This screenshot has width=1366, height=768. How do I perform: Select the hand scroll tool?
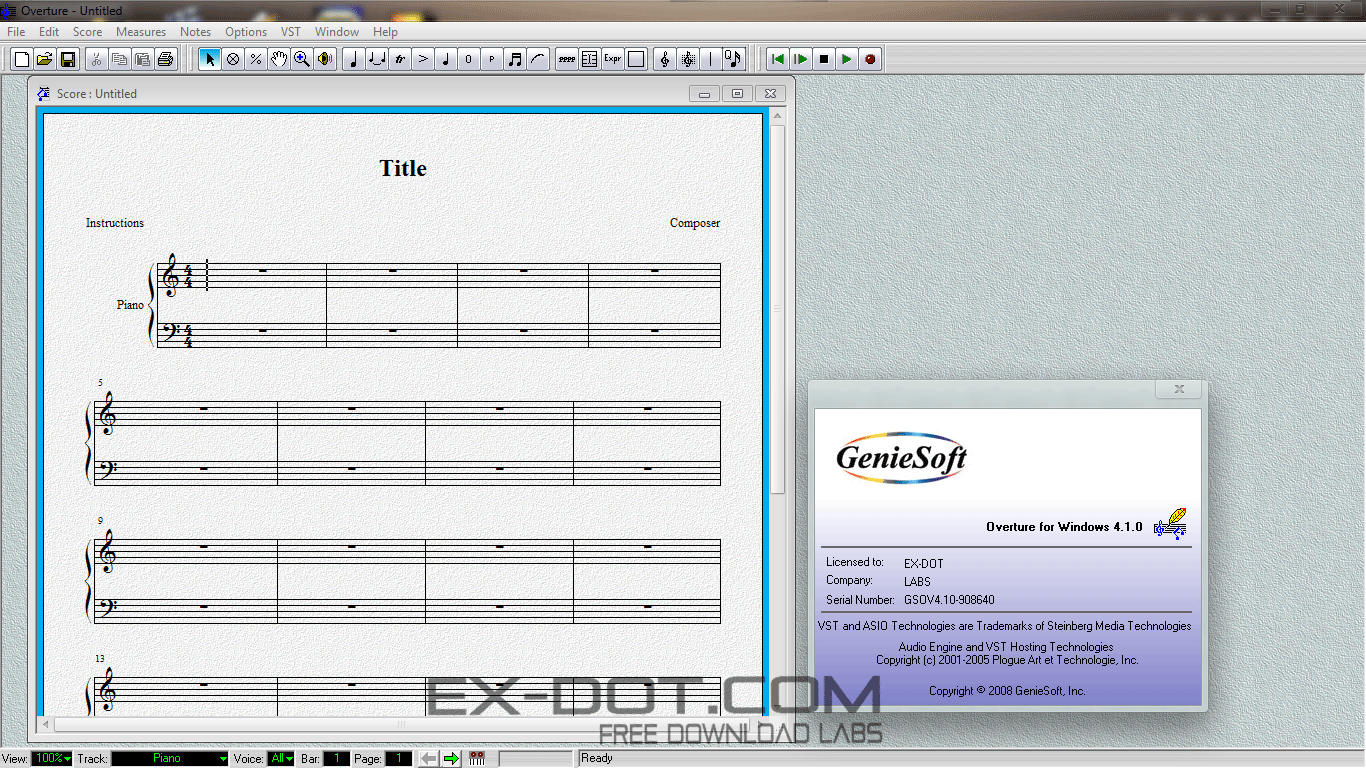point(279,59)
